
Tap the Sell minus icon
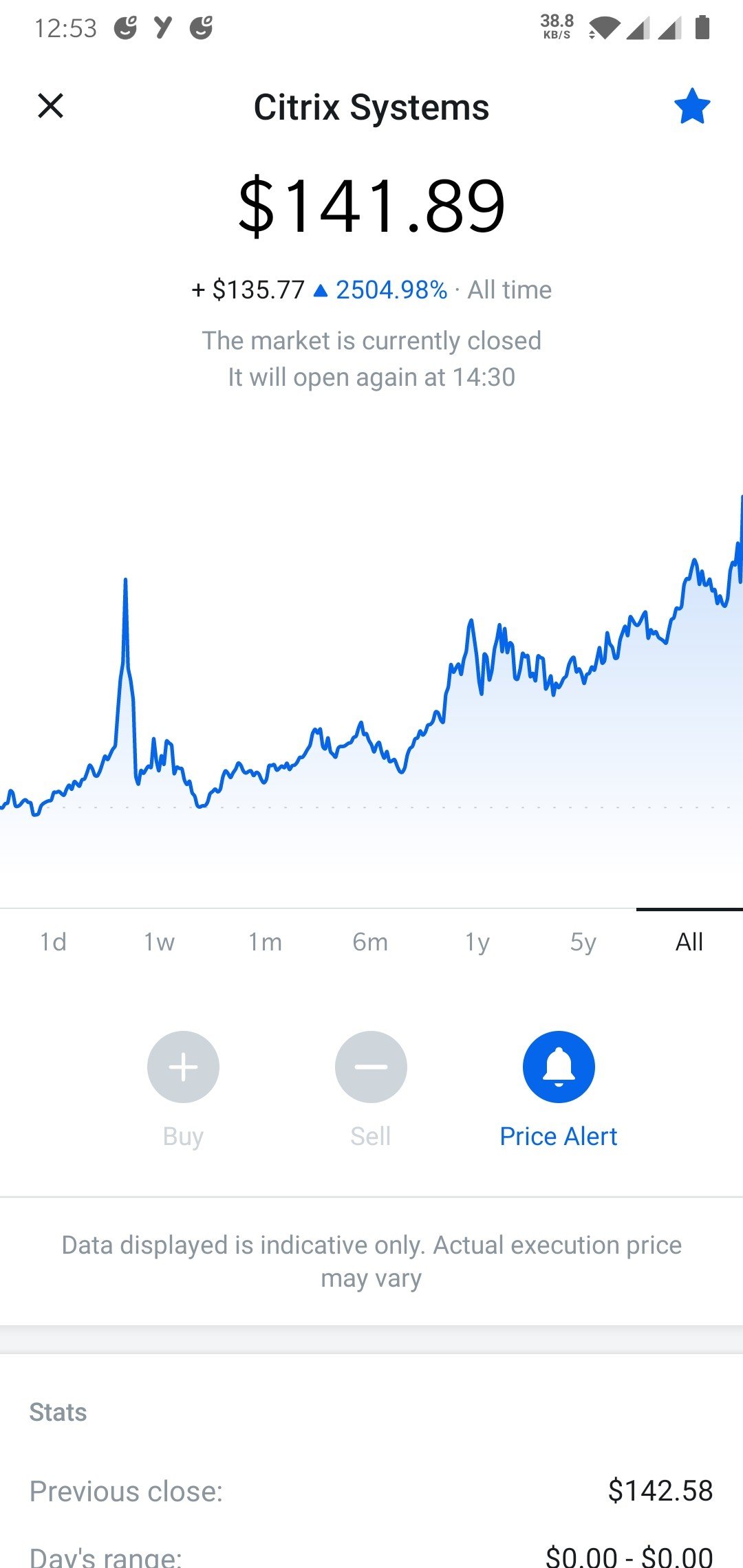coord(371,1067)
